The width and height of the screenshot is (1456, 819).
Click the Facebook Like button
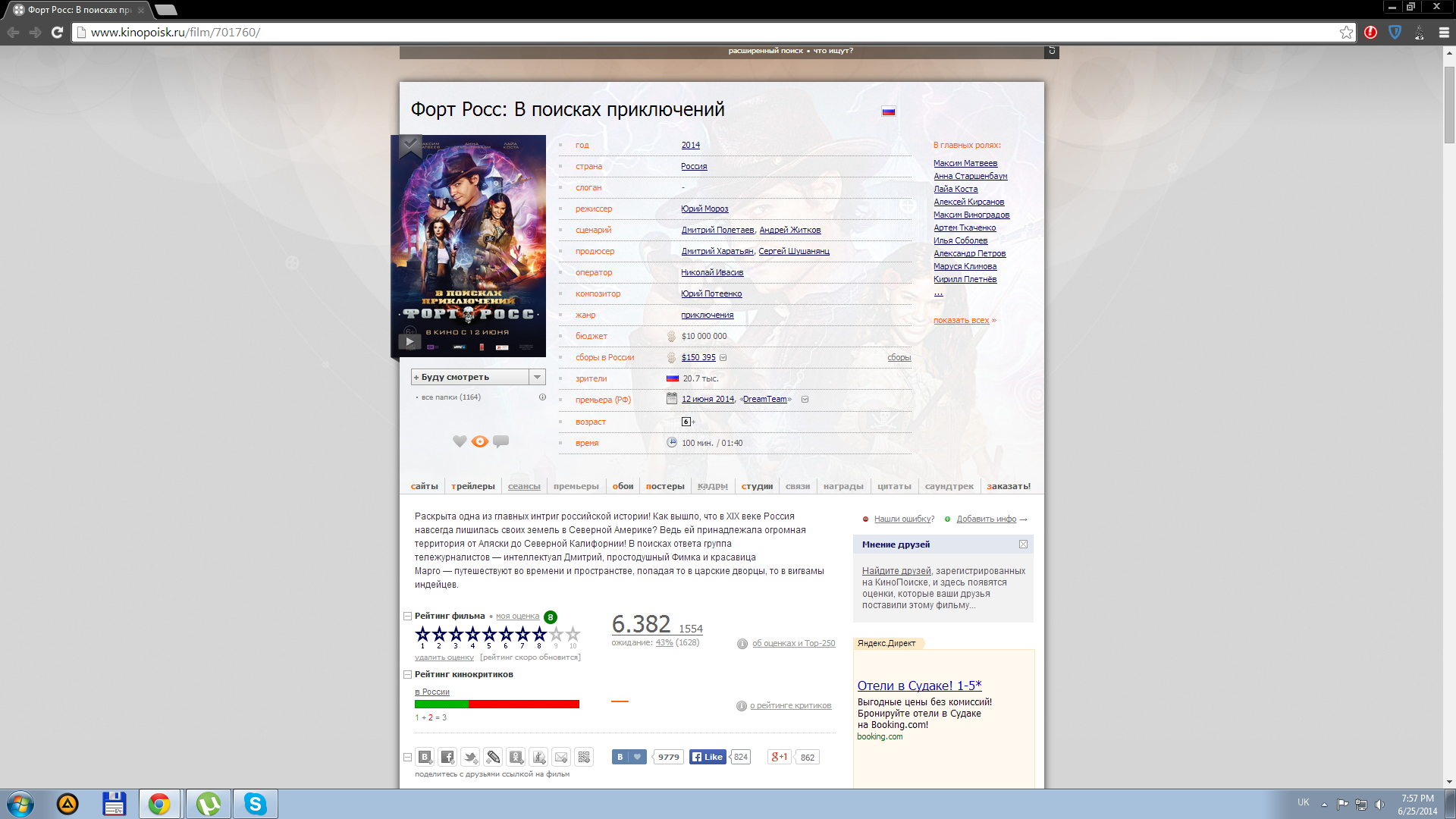click(x=708, y=757)
